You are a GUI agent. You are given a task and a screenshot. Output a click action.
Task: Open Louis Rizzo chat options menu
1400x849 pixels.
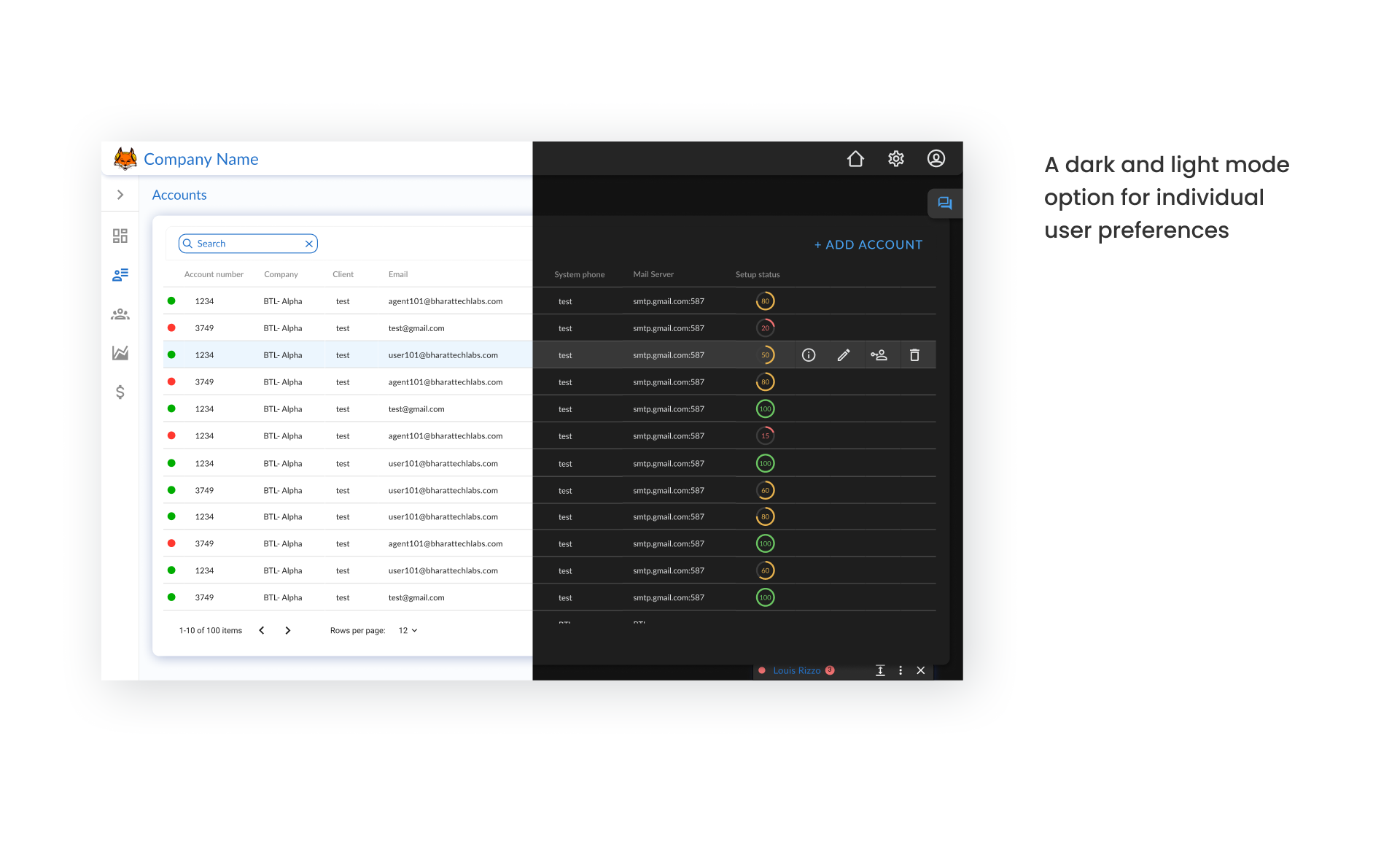901,671
